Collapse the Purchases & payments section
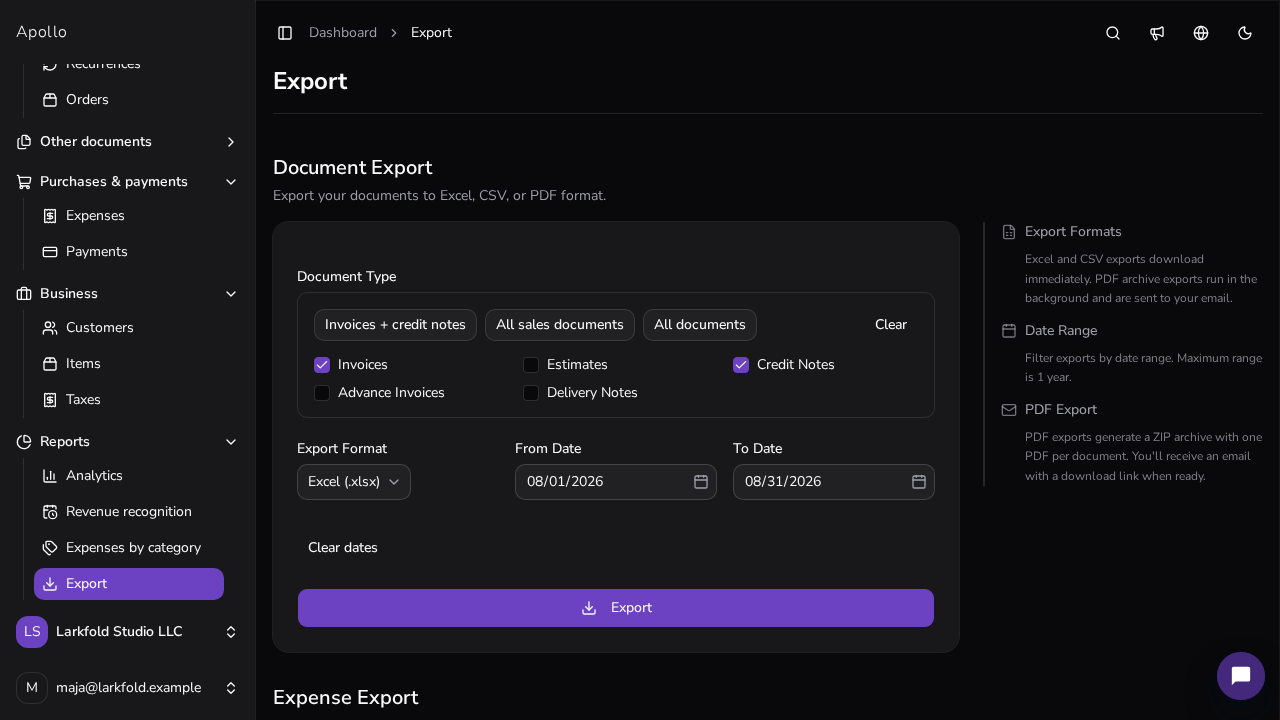Image resolution: width=1280 pixels, height=720 pixels. click(x=128, y=182)
